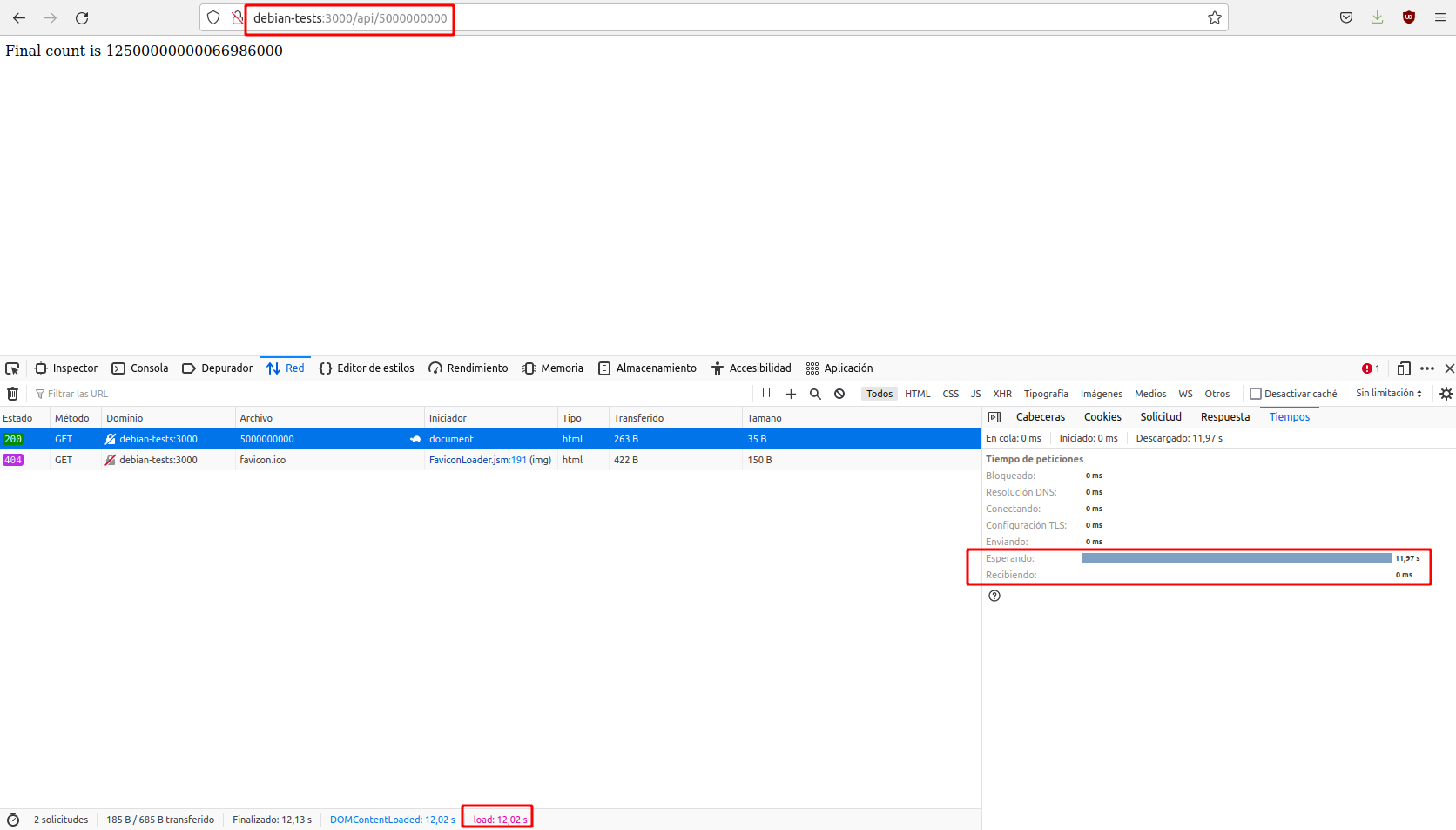The width and height of the screenshot is (1456, 830).
Task: Toggle the CSS request filter
Action: pos(951,394)
